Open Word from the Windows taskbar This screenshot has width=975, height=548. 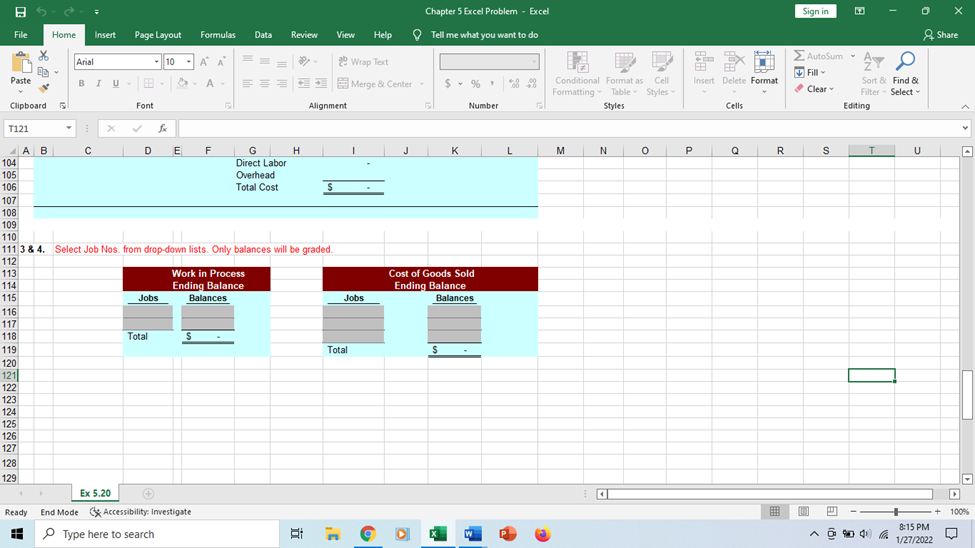[473, 534]
